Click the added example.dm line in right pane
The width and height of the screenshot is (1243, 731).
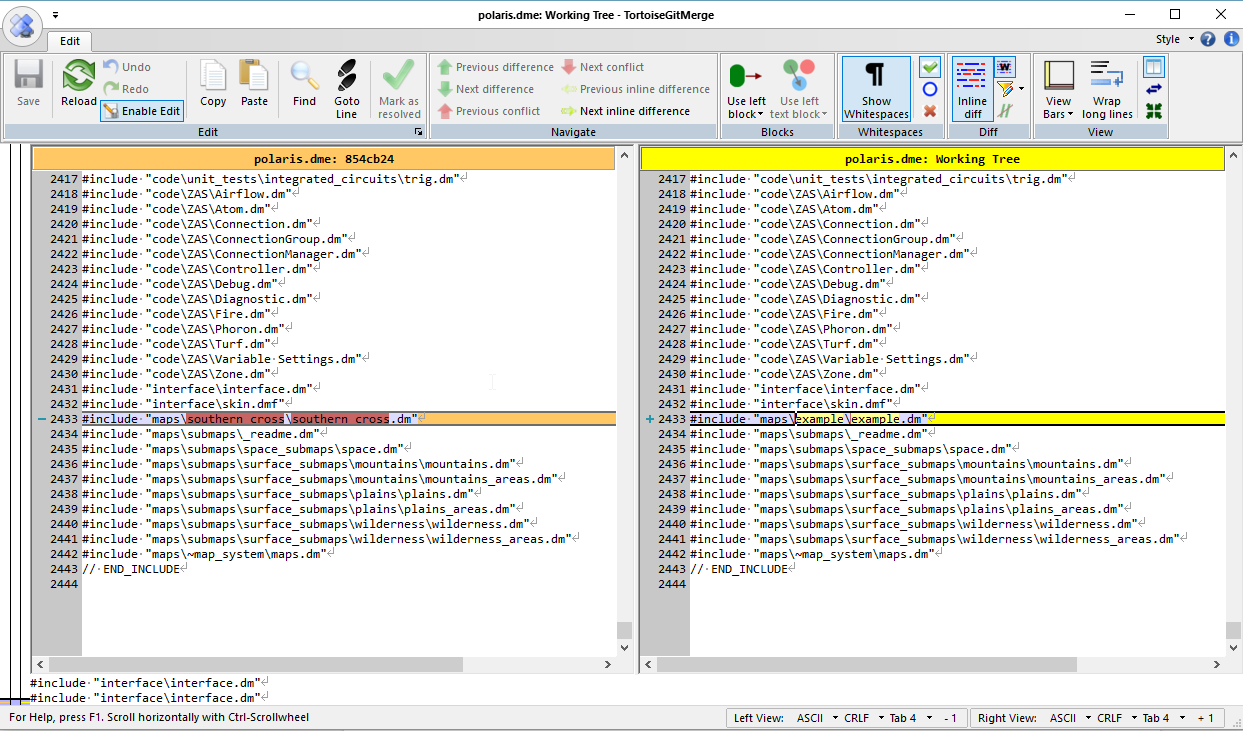(956, 419)
